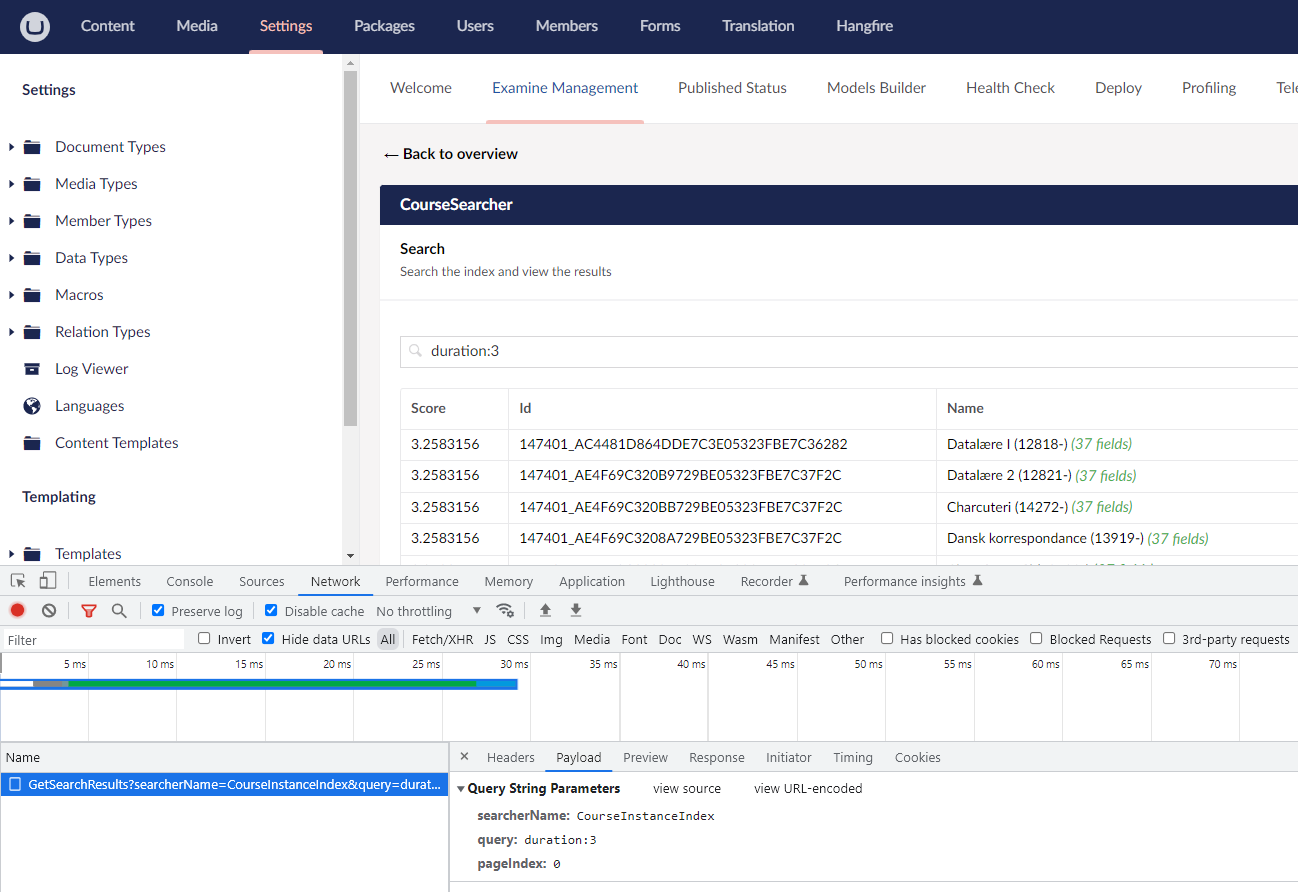
Task: Disable the Disable cache checkbox
Action: click(x=271, y=610)
